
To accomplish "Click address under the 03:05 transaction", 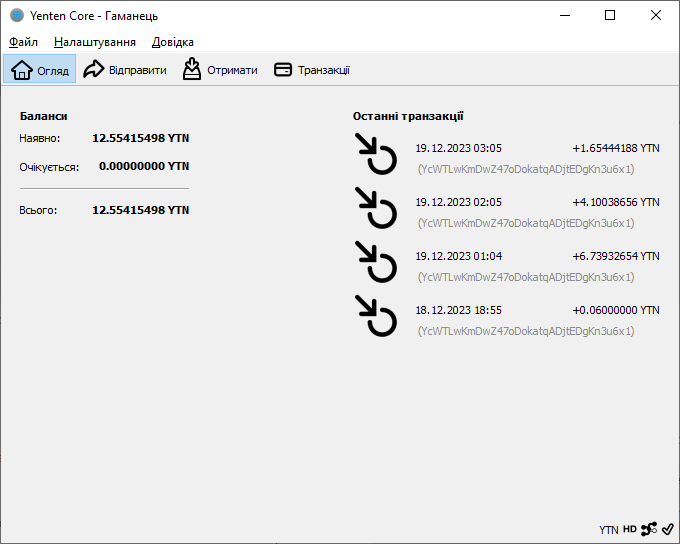I will tap(526, 169).
